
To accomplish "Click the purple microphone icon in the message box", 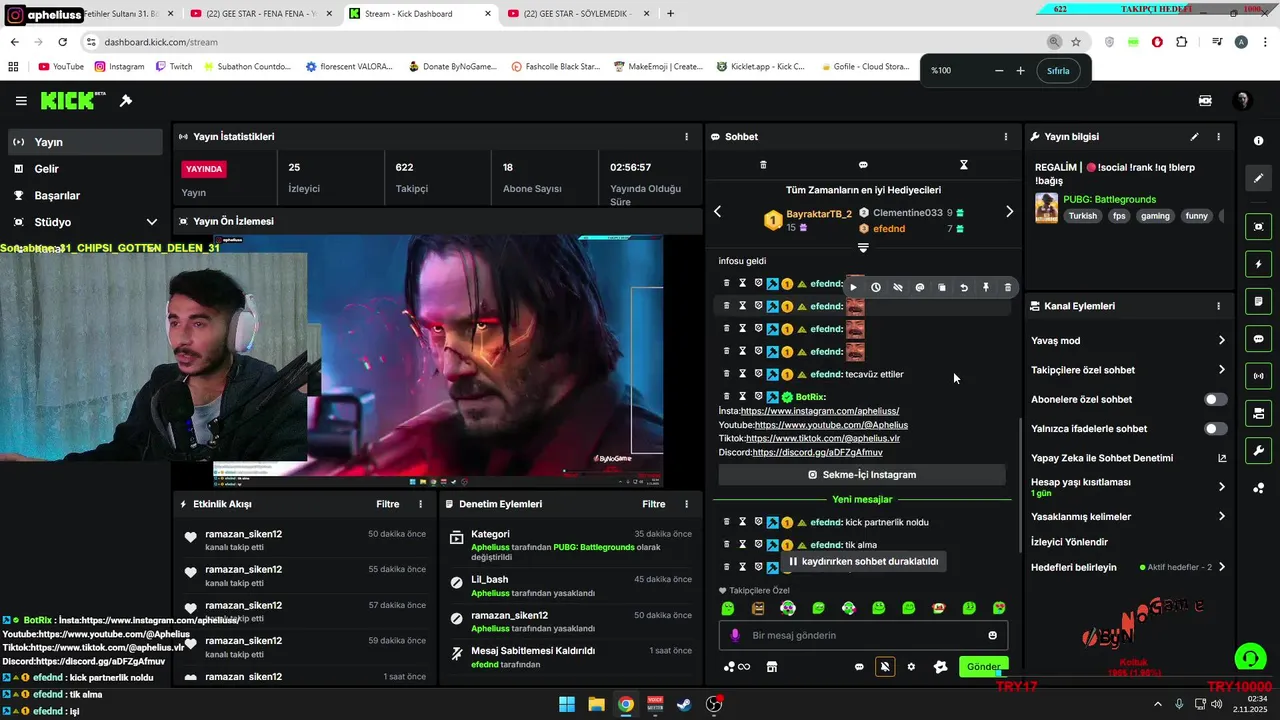I will [735, 635].
